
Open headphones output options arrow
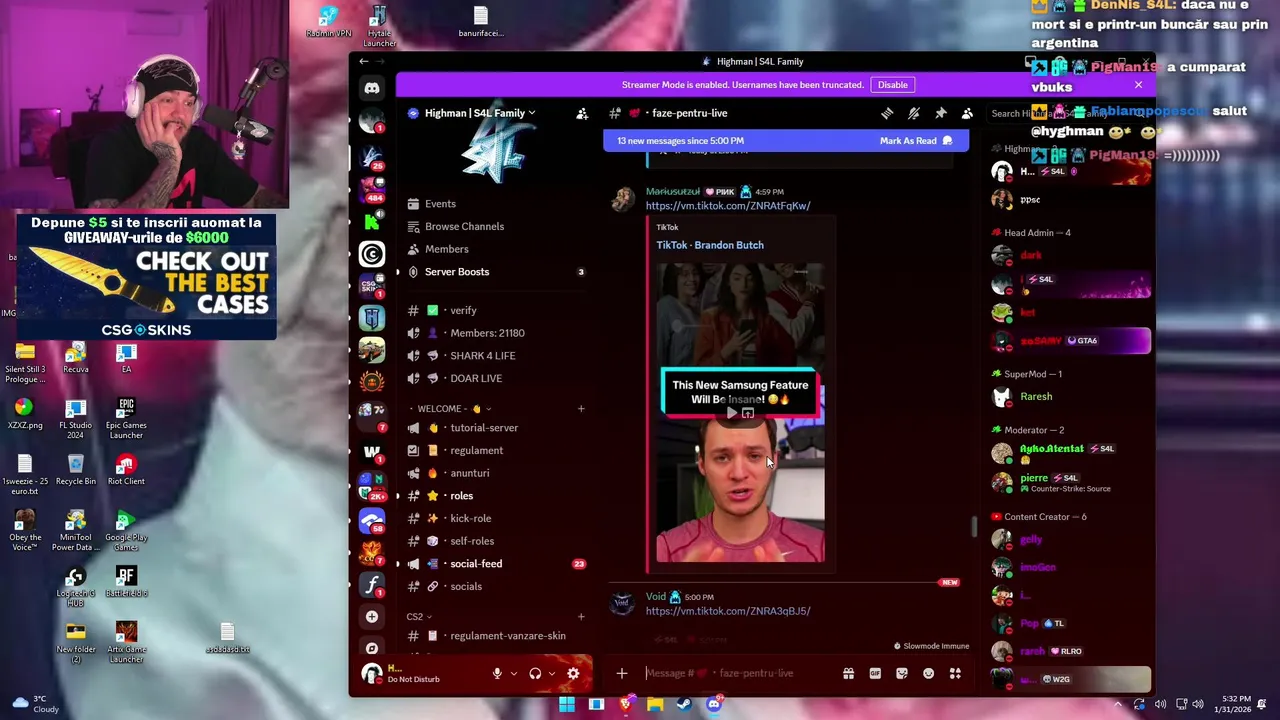tap(551, 674)
